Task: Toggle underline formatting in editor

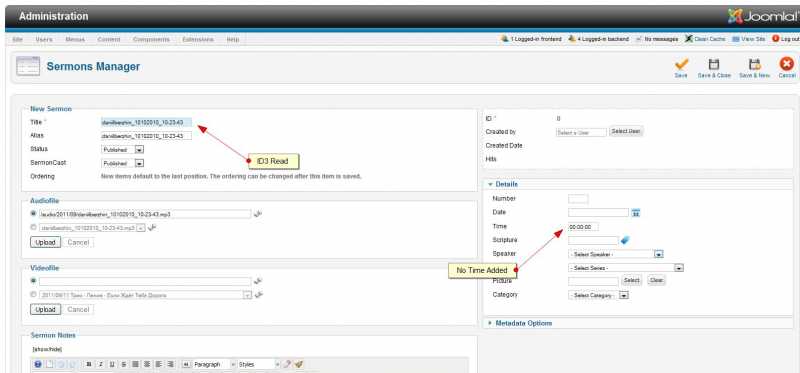Action: 112,364
